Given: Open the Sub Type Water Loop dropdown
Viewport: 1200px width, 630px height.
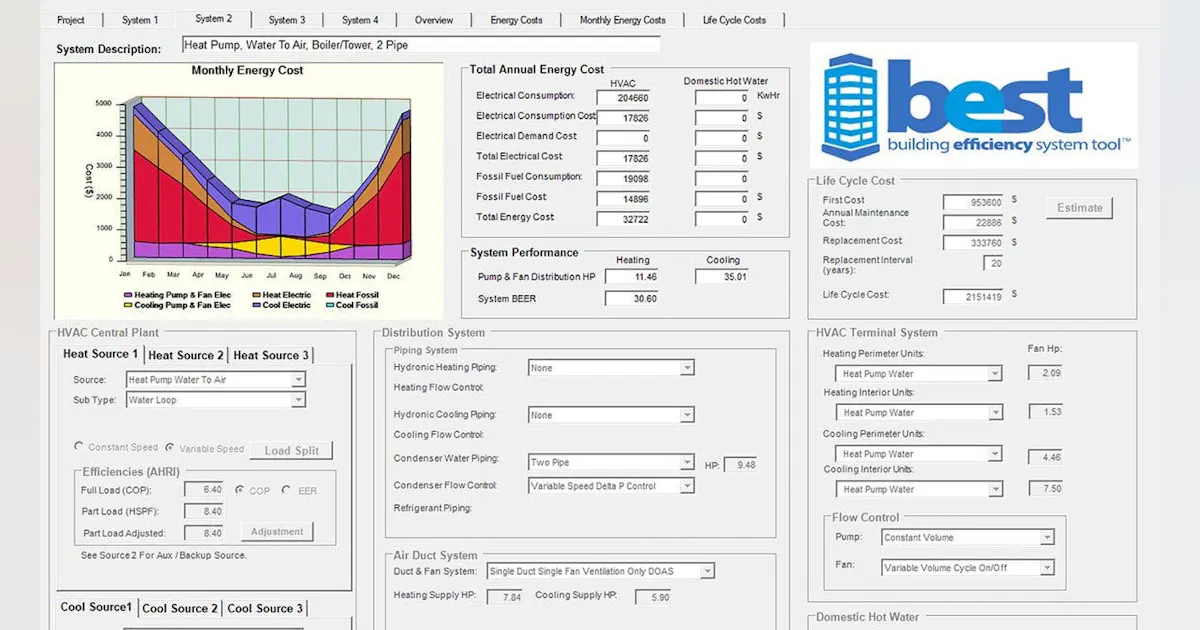Looking at the screenshot, I should coord(298,400).
